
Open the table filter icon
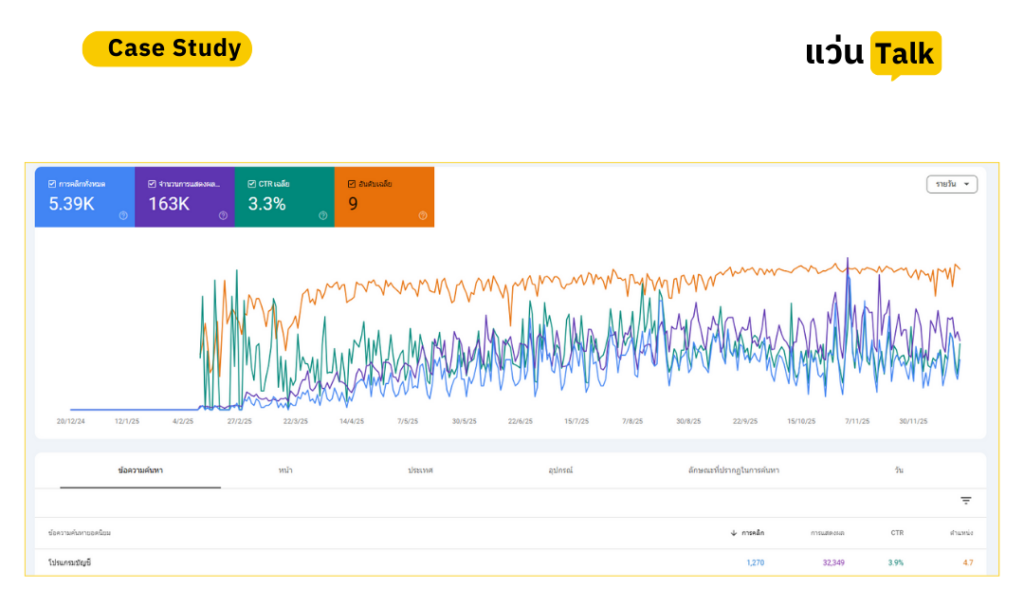(x=966, y=500)
